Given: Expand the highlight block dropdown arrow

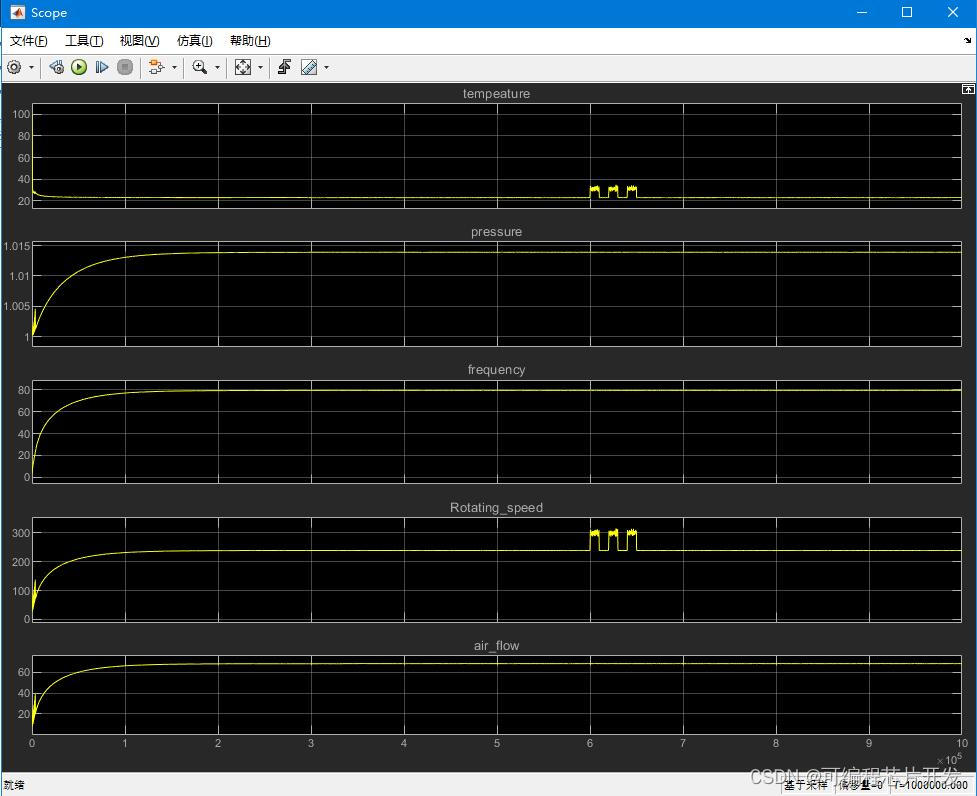Looking at the screenshot, I should click(x=174, y=67).
